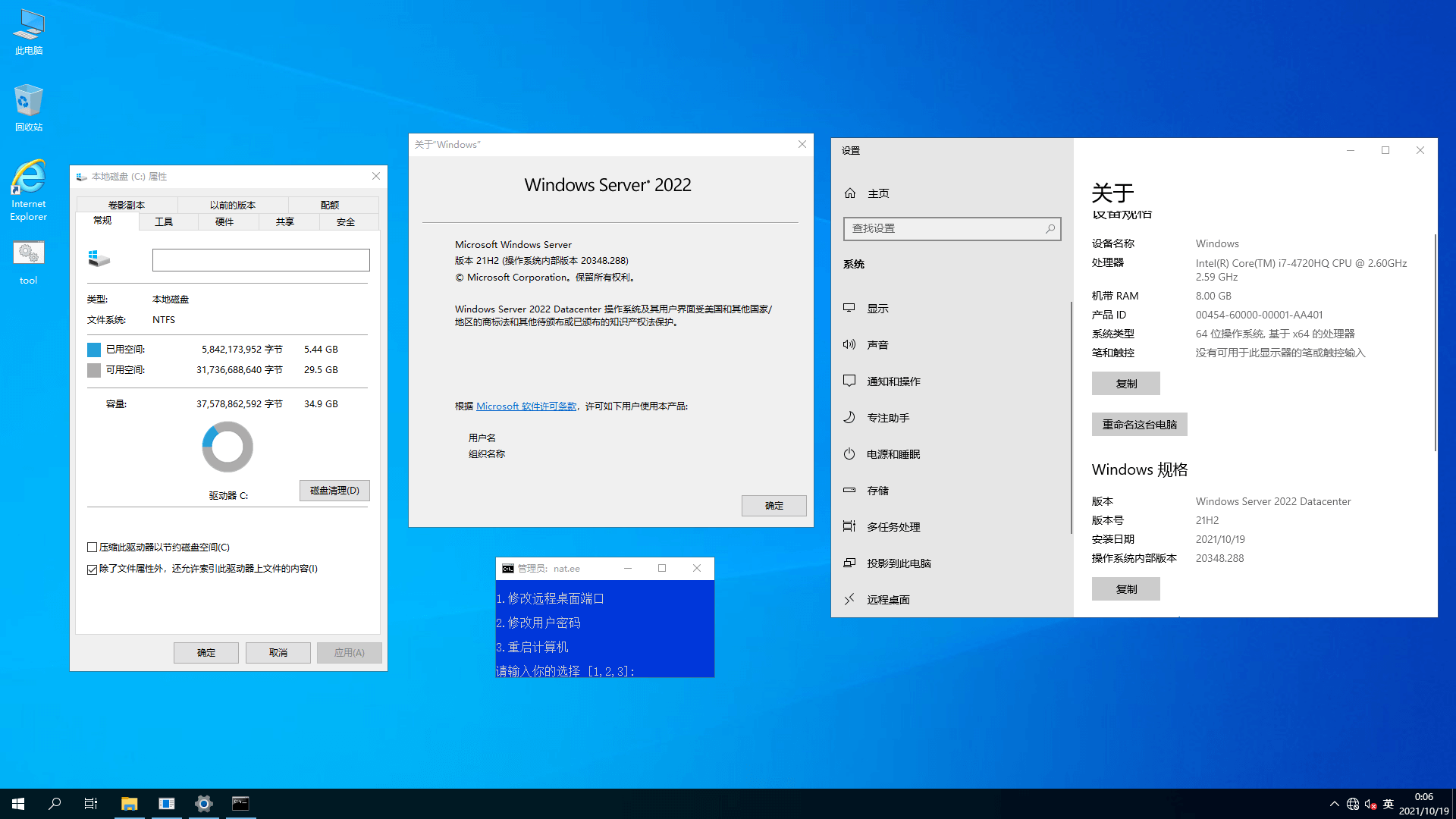Switch to the Security tab in properties
The height and width of the screenshot is (819, 1456).
[x=346, y=221]
